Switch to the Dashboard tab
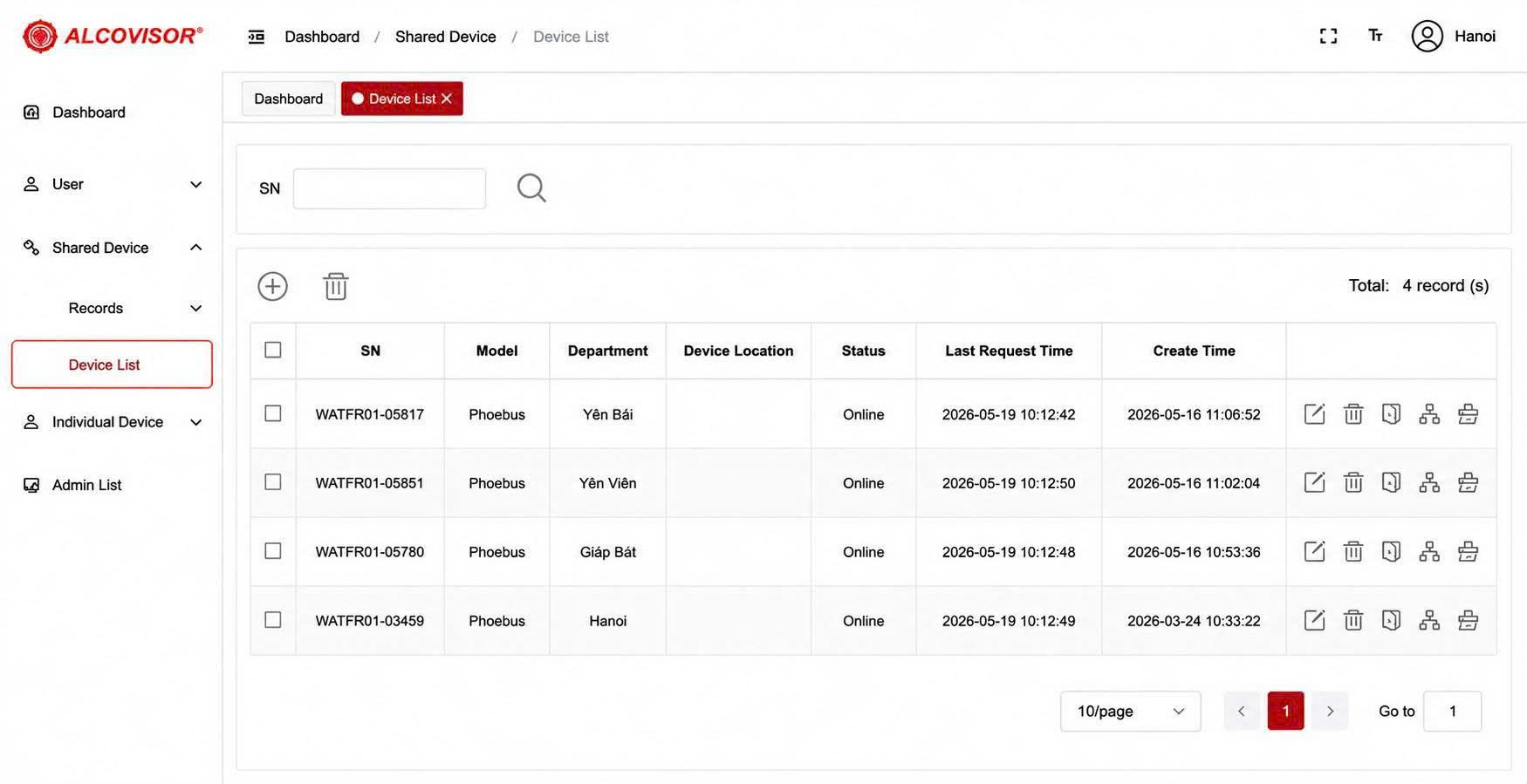Viewport: 1527px width, 784px height. 288,99
